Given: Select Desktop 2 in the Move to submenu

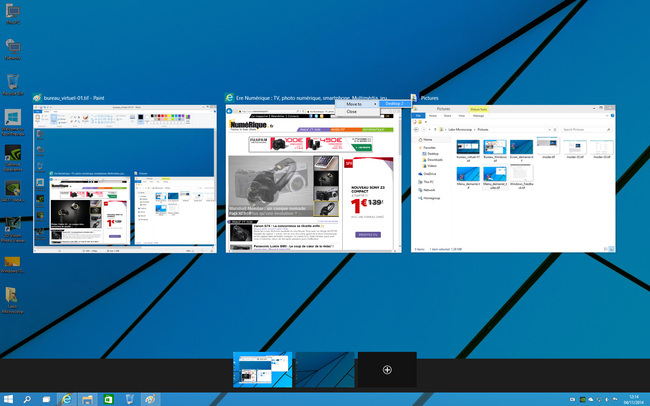Looking at the screenshot, I should (x=395, y=104).
